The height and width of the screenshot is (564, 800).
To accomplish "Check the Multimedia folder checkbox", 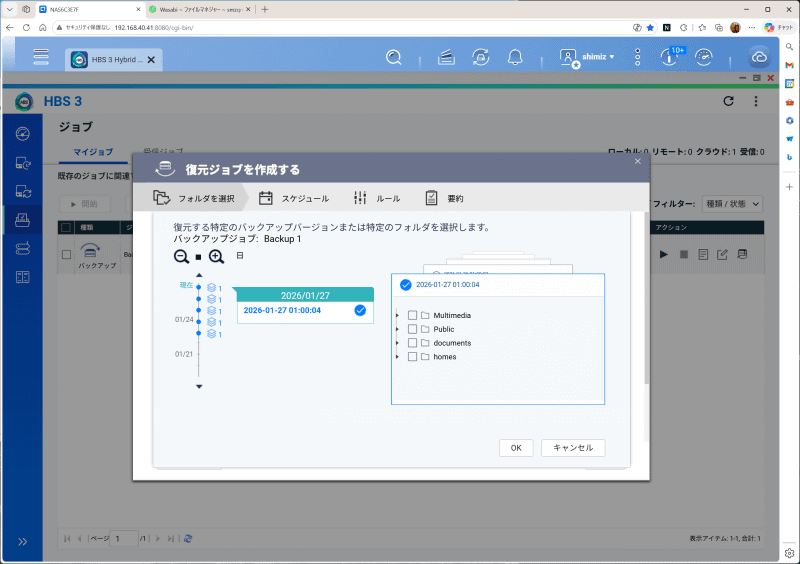I will pyautogui.click(x=412, y=315).
